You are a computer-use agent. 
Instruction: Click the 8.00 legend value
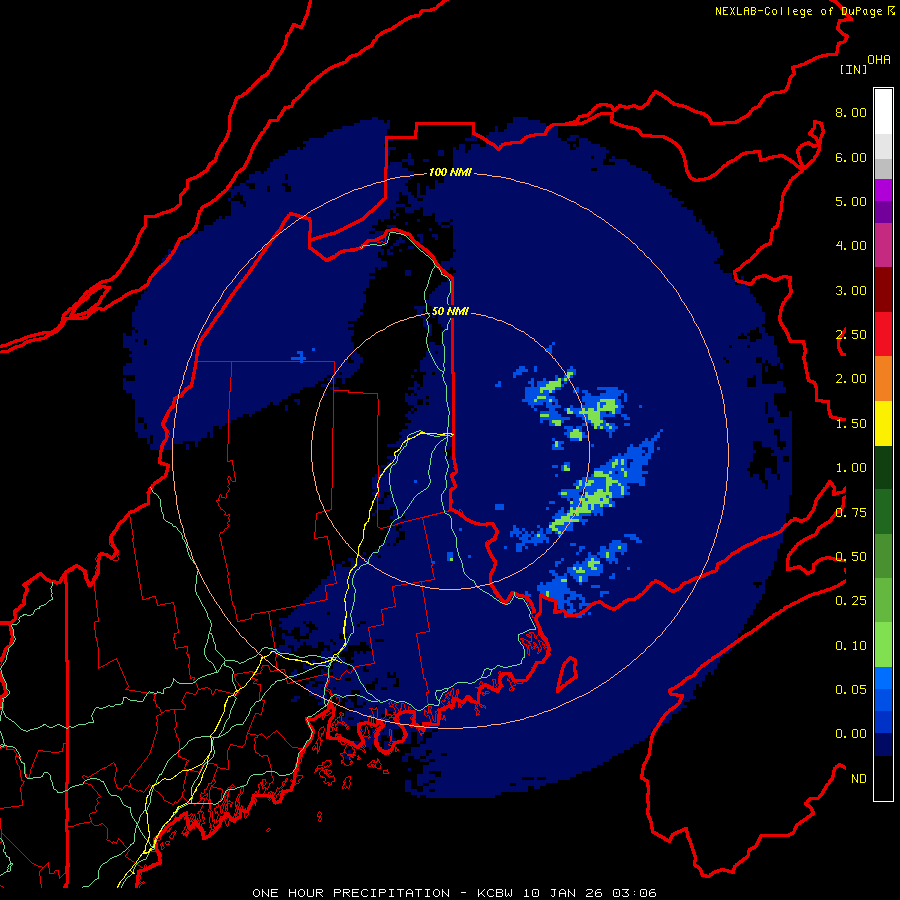(x=851, y=112)
